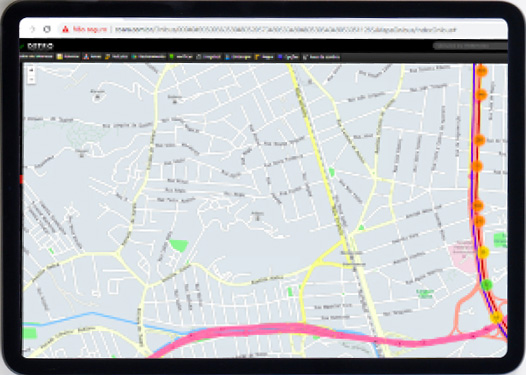Screen dimensions: 526x375
Task: Click the map zoom in plus button
Action: 31,70
